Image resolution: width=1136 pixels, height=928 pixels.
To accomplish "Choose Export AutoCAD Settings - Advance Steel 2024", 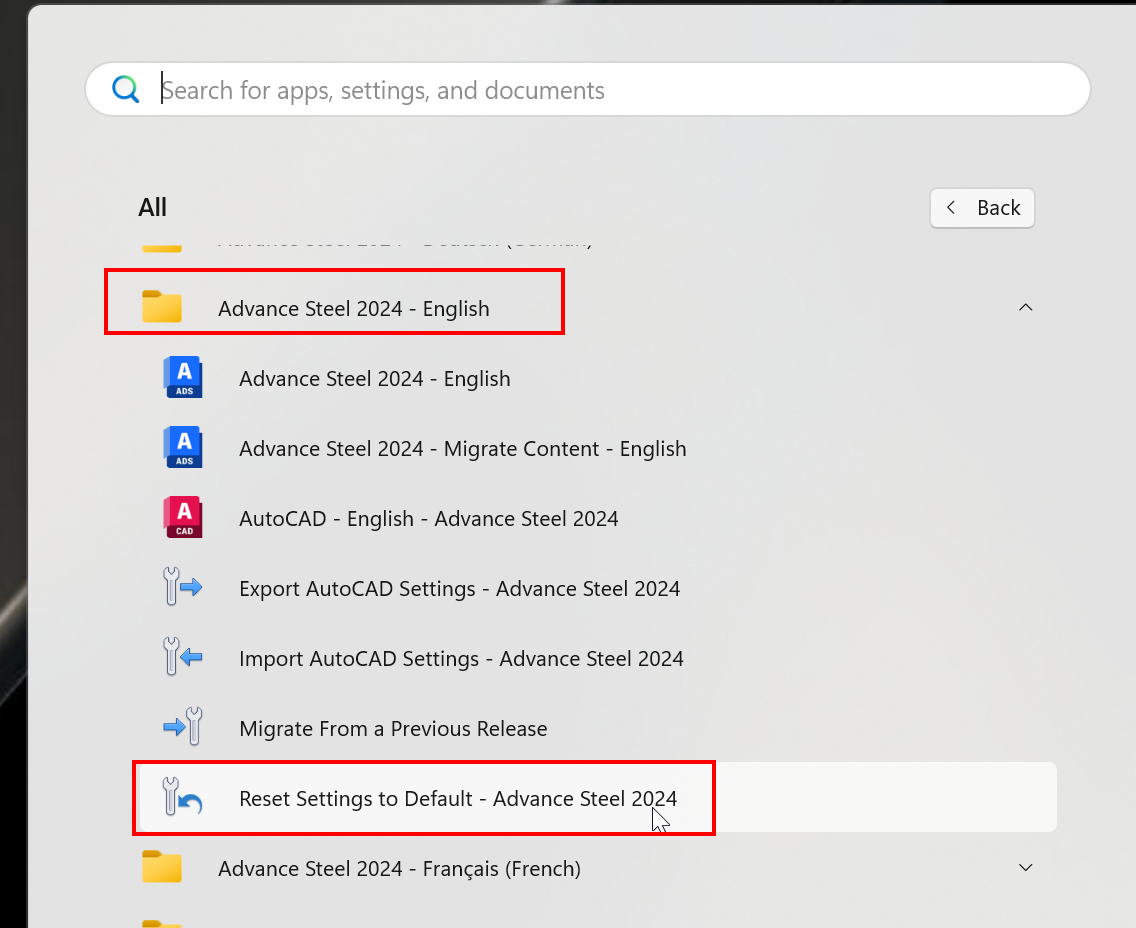I will click(x=459, y=589).
